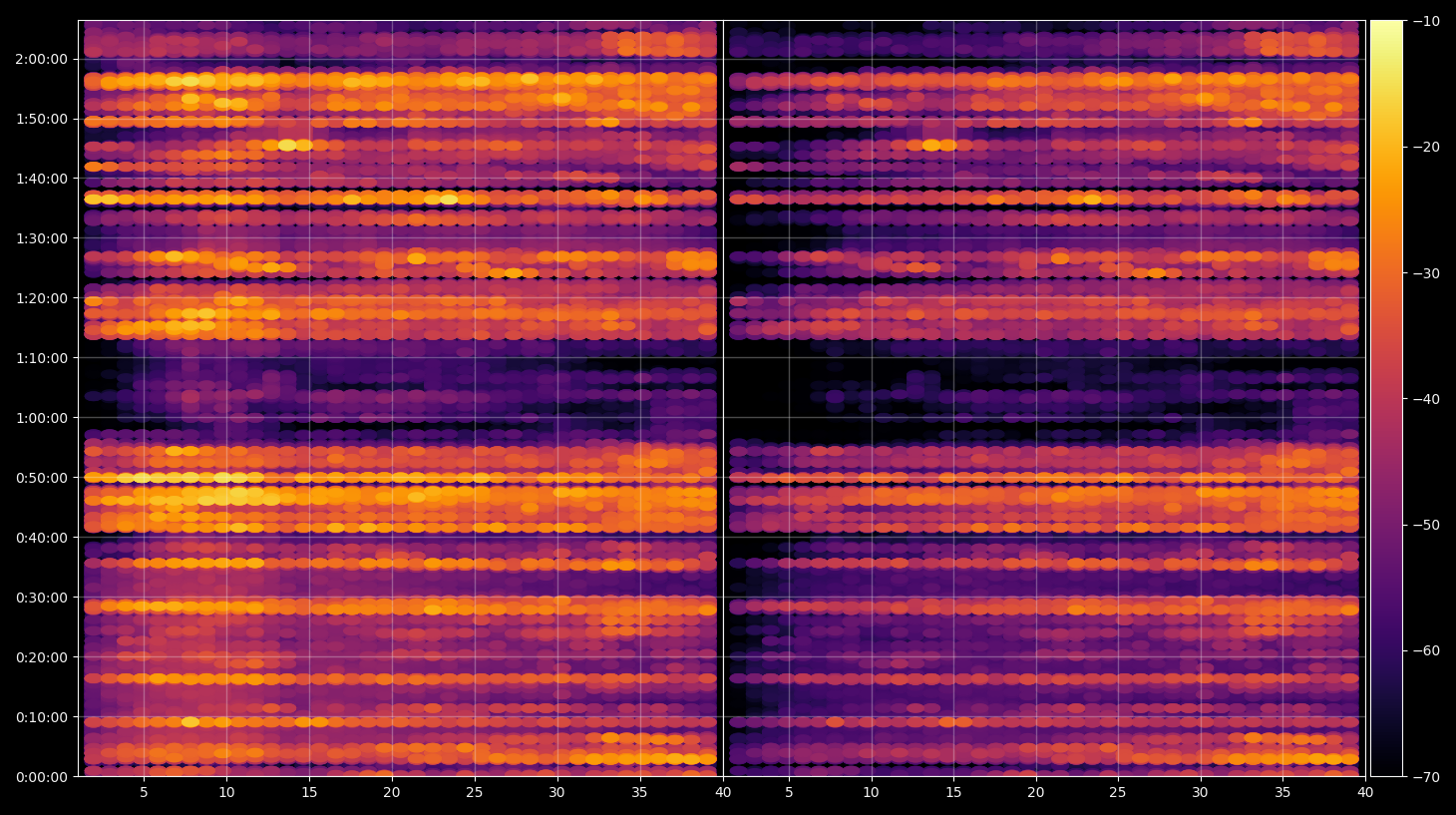1456x815 pixels.
Task: Click the 1:30:00 time axis label
Action: click(x=41, y=238)
